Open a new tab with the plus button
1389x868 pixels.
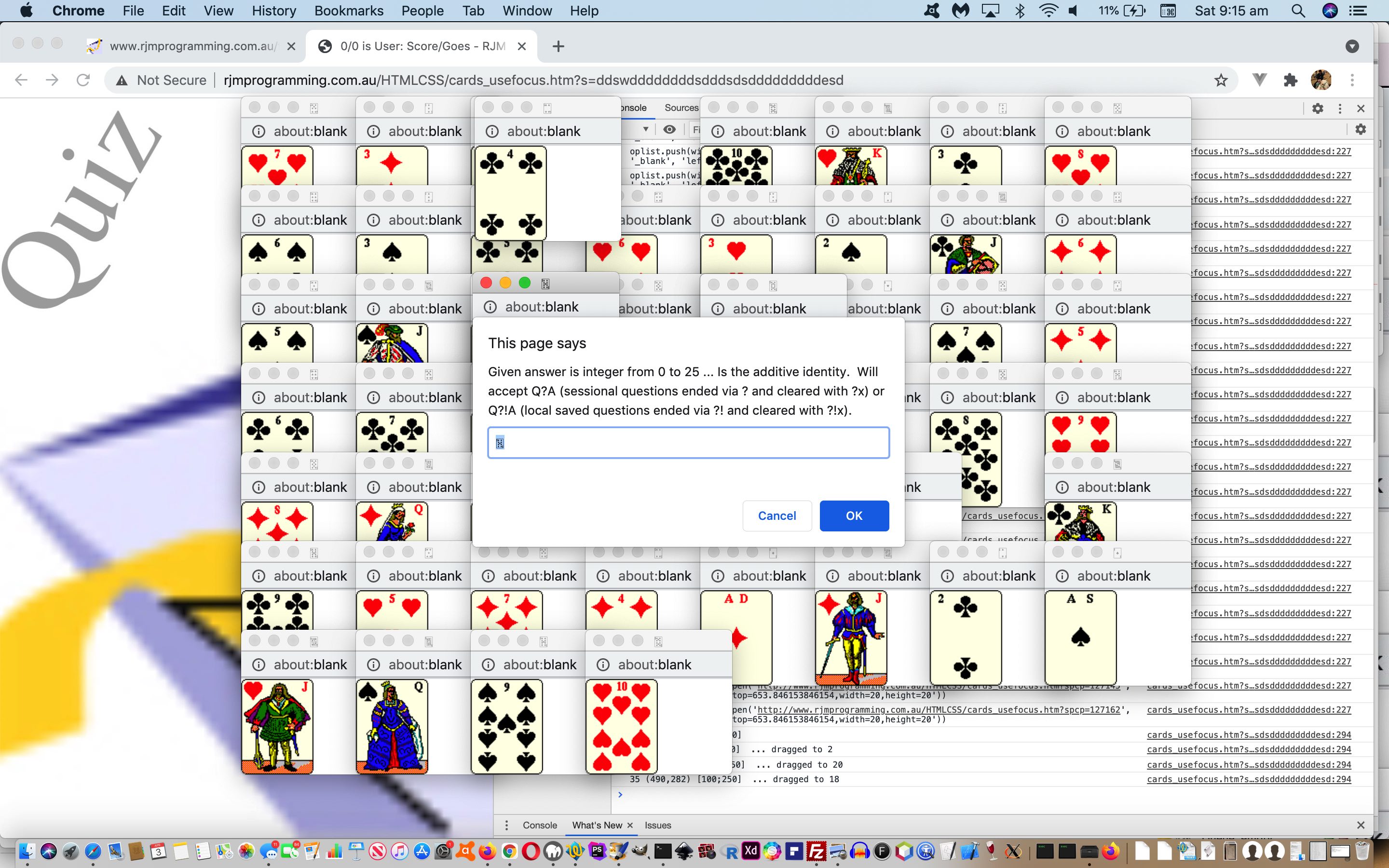tap(558, 46)
